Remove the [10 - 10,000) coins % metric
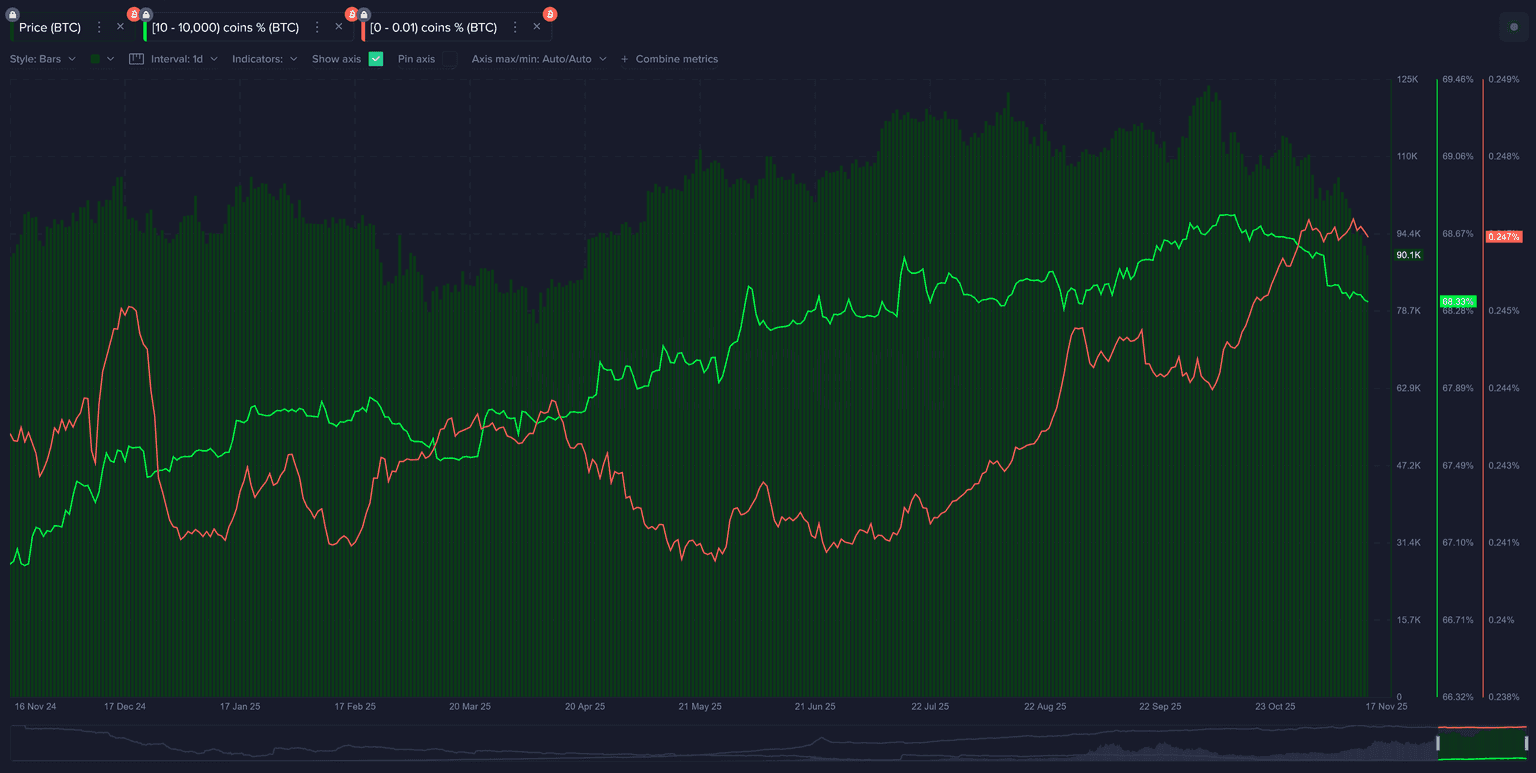 [x=338, y=27]
